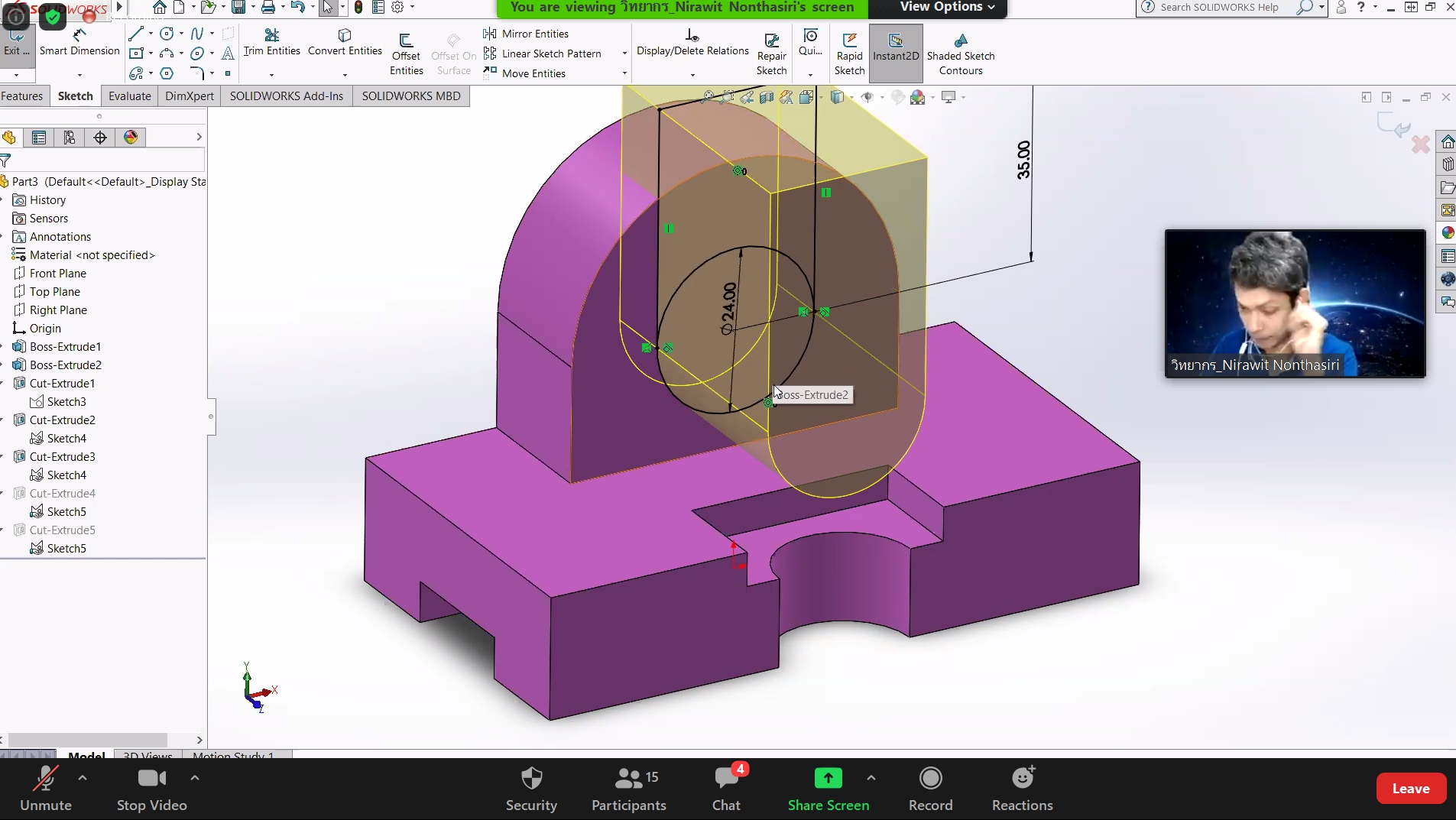This screenshot has height=820, width=1456.
Task: Toggle Quick Snaps button
Action: coord(810,43)
